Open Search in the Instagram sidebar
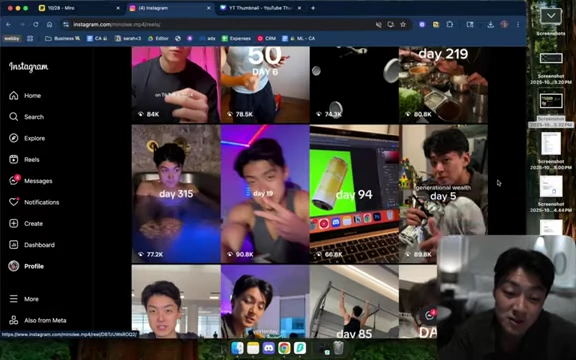 tap(26, 117)
